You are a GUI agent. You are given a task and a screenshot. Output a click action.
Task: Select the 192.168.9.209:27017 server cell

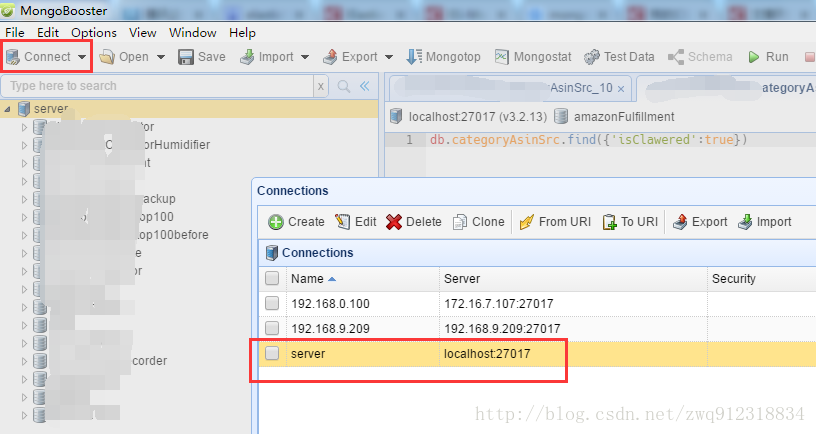tap(502, 328)
